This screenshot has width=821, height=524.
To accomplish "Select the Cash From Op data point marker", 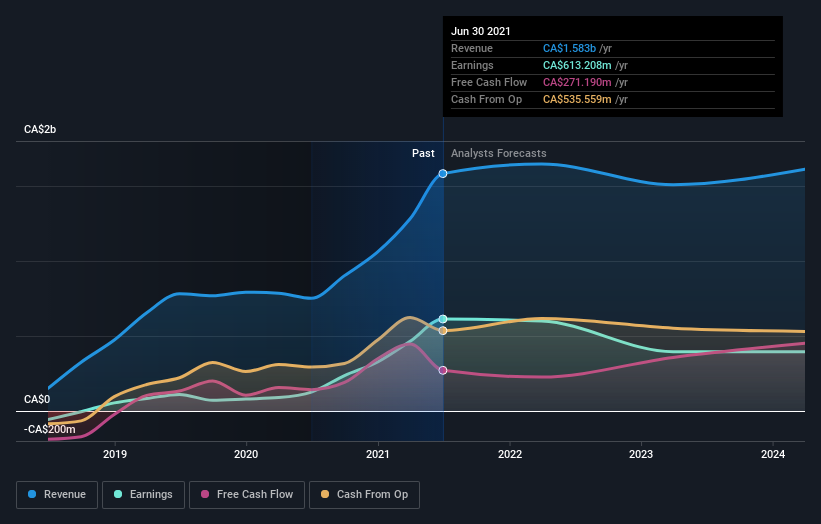I will (x=443, y=331).
